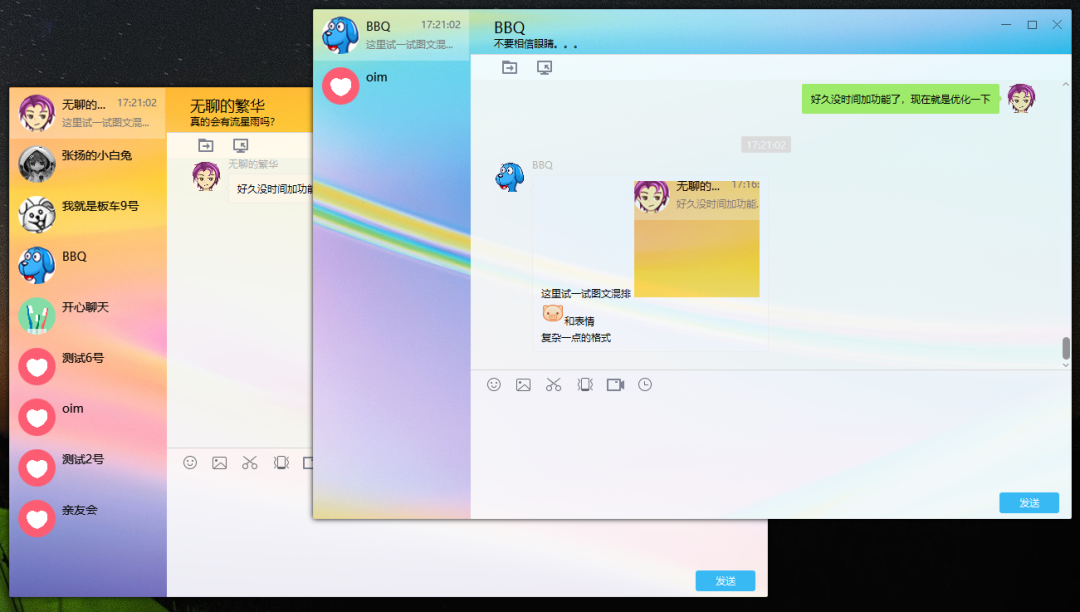Click image icon in BBQ chat toolbar

(523, 385)
